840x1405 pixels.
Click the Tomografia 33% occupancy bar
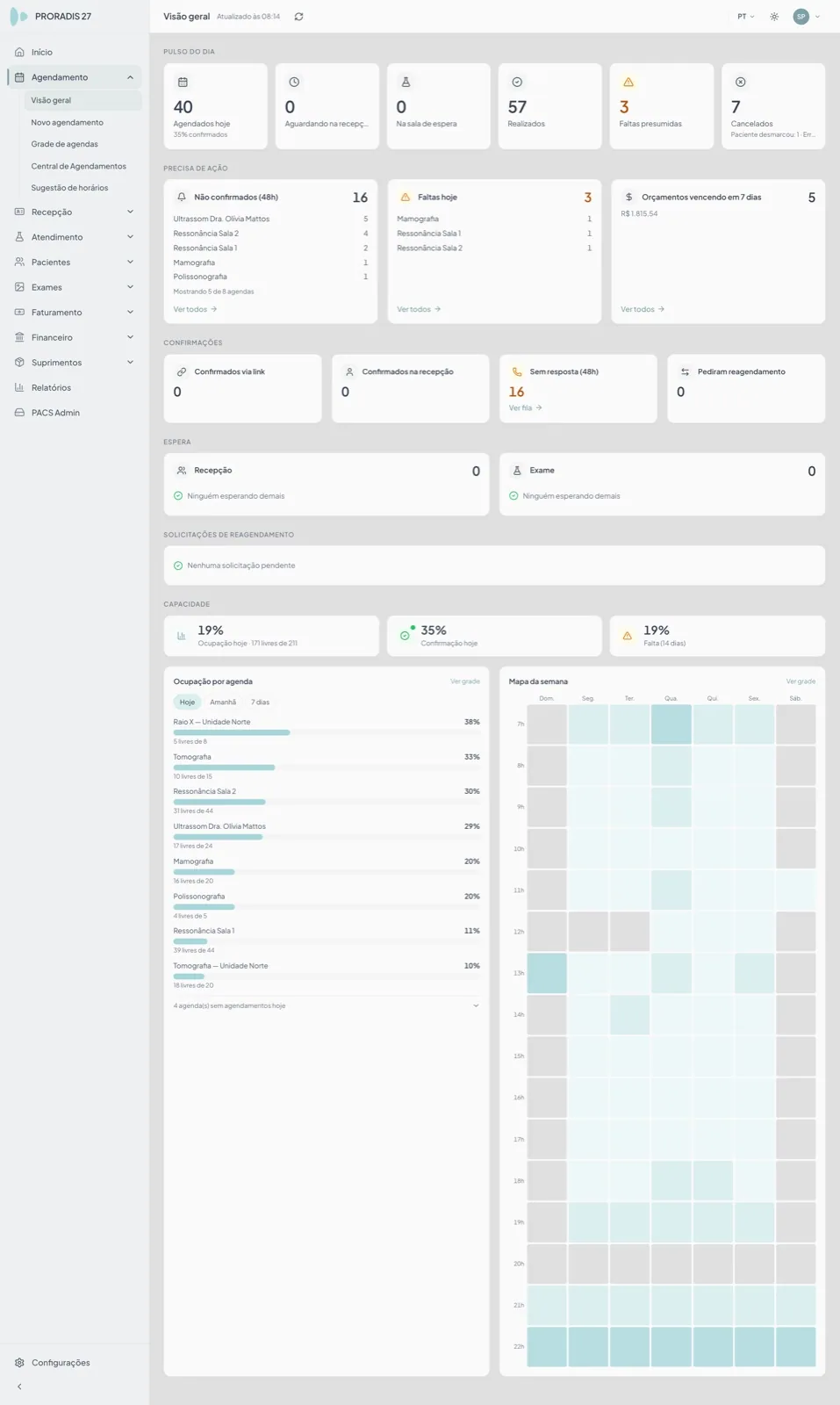click(x=327, y=767)
